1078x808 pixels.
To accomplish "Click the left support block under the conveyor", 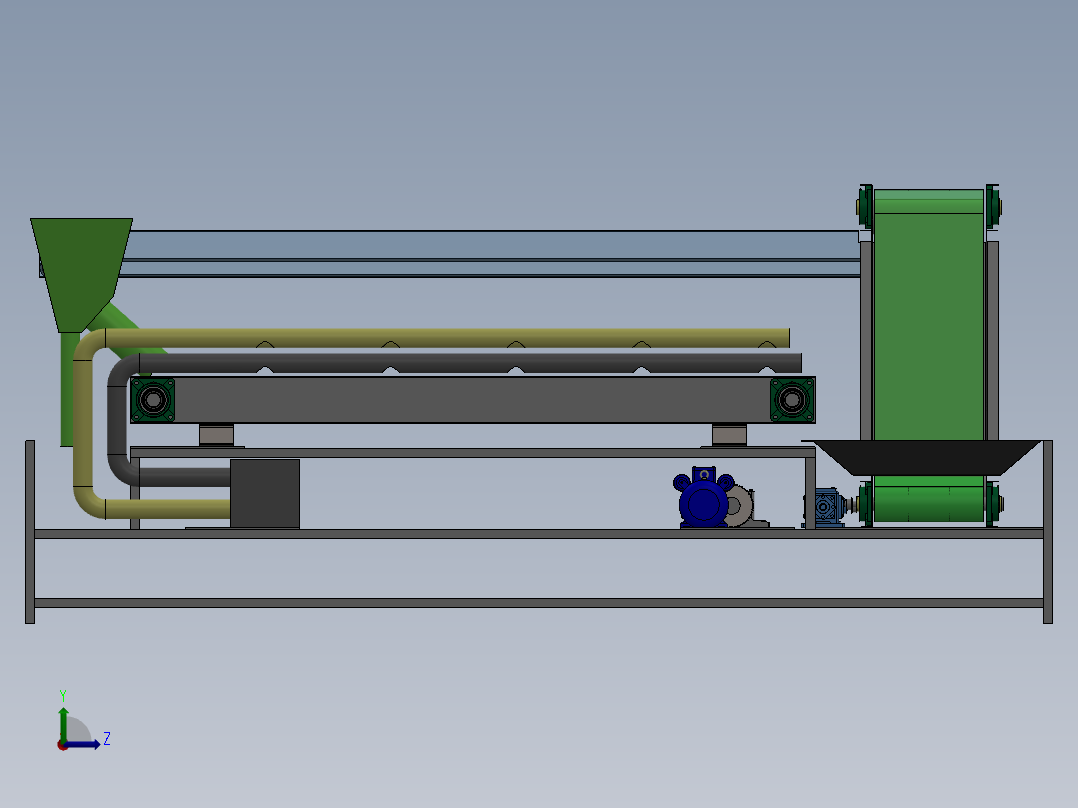I will click(x=217, y=435).
